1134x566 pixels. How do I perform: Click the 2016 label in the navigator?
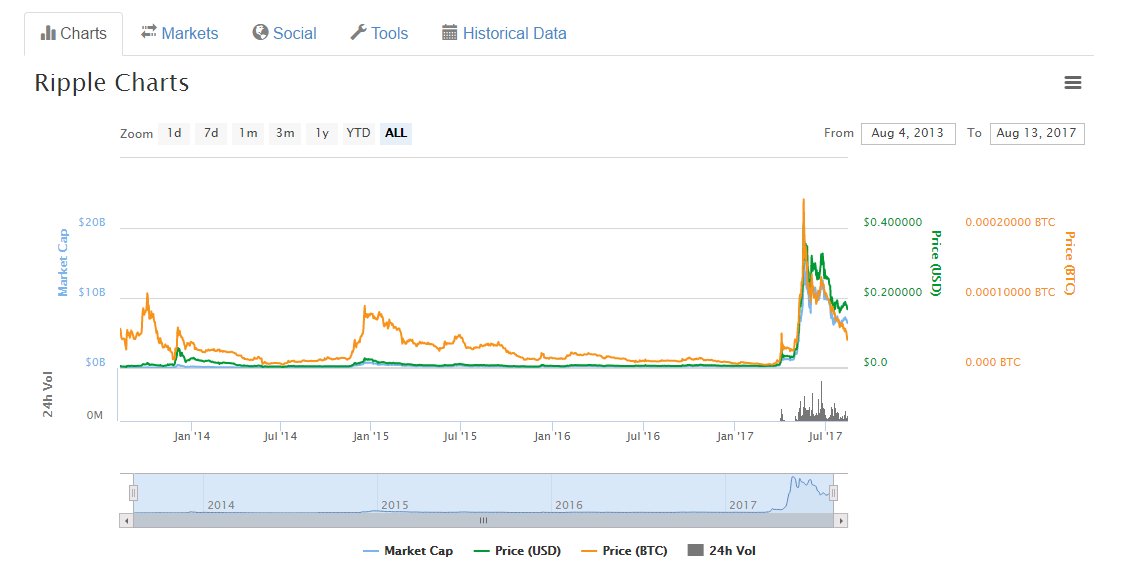[568, 505]
